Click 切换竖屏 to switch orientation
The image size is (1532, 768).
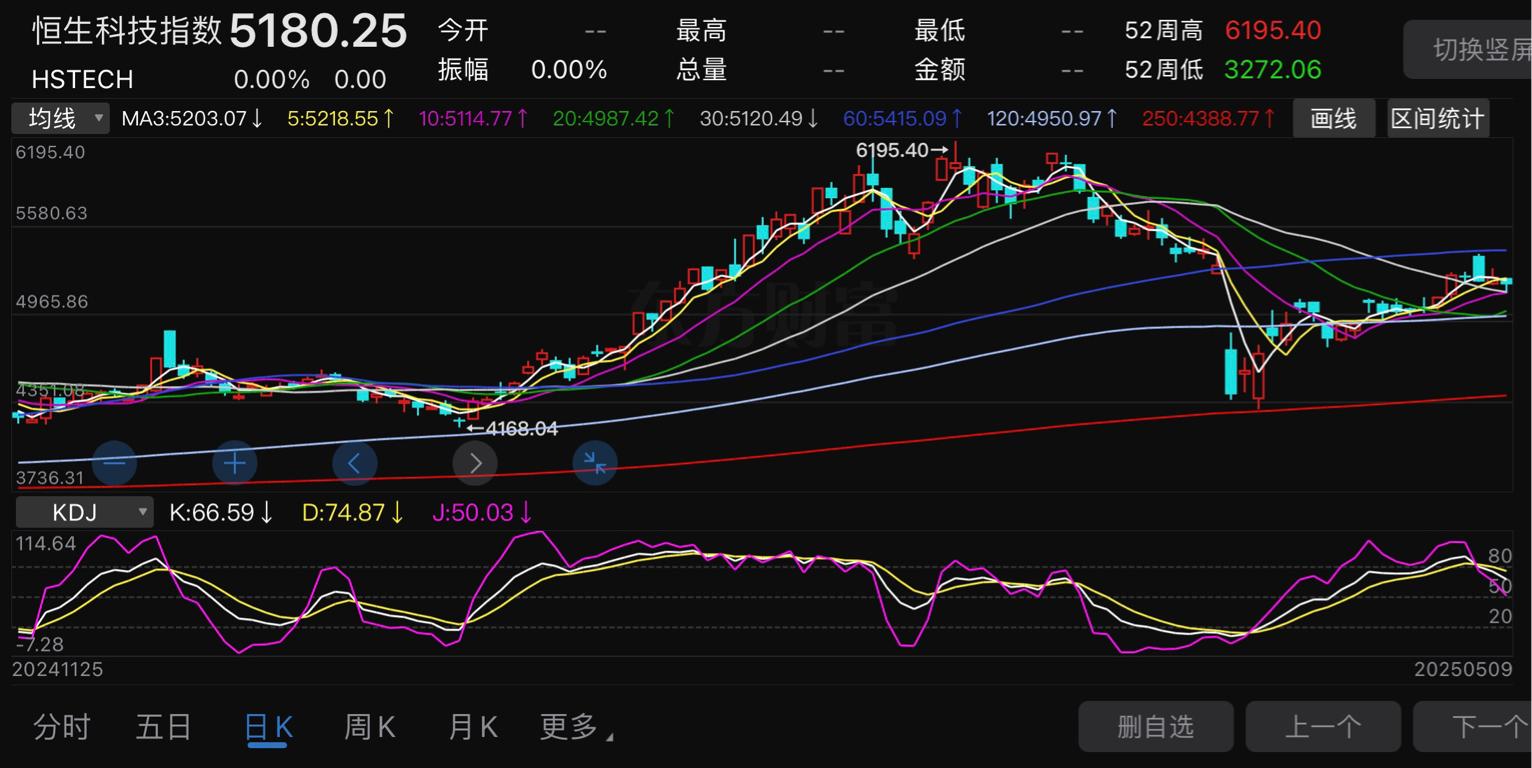click(x=1468, y=50)
